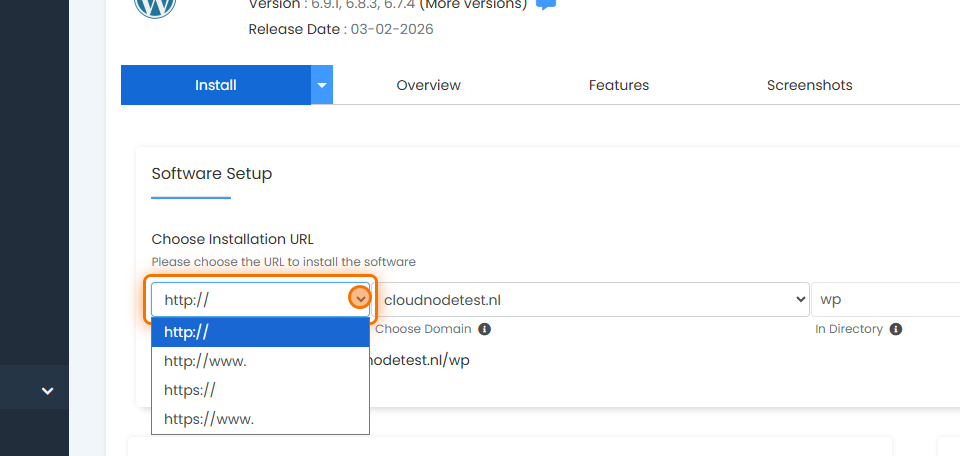Click the Software Setup heading
The image size is (960, 456).
pyautogui.click(x=211, y=173)
